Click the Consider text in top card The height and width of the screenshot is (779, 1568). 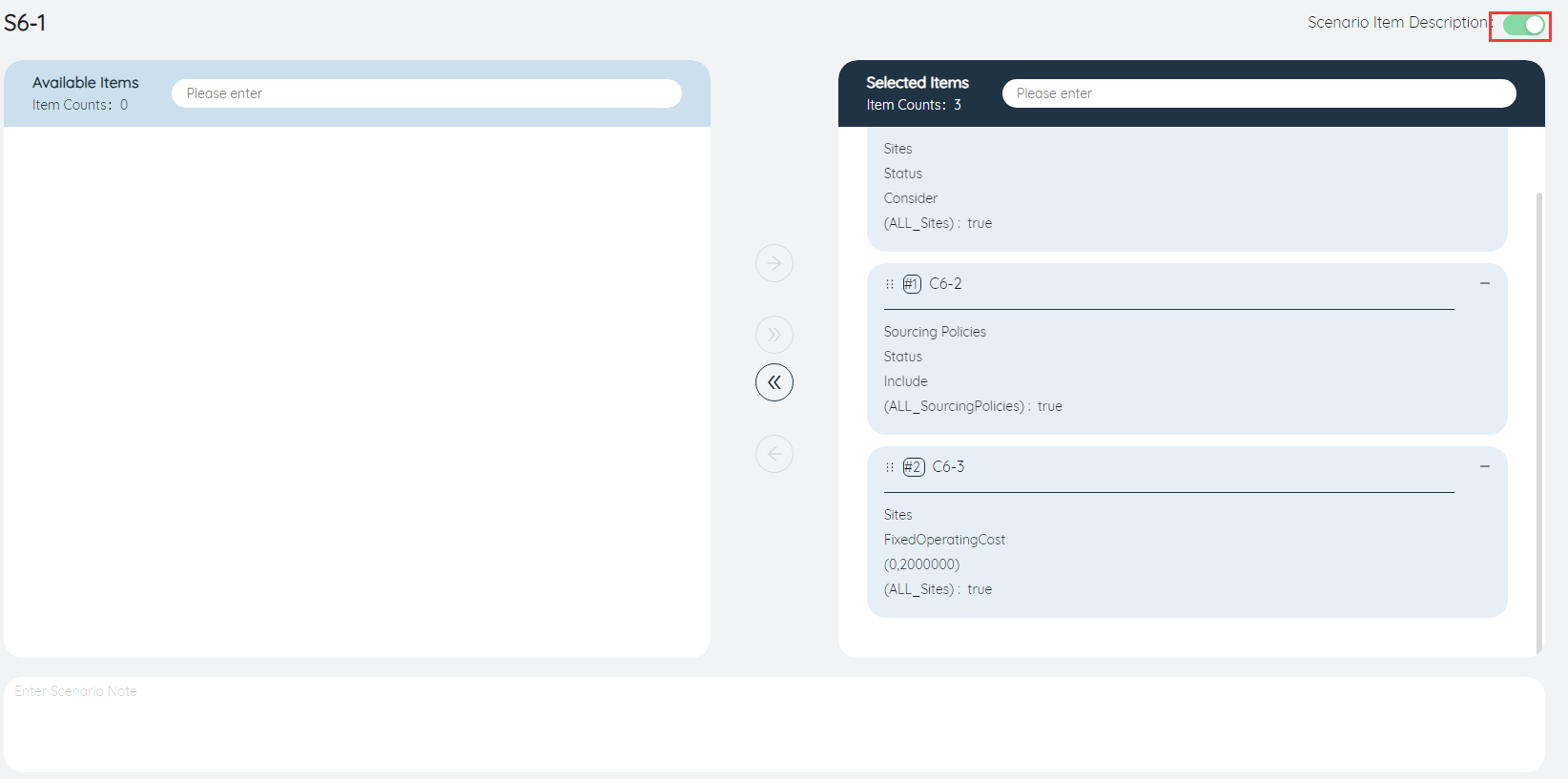(x=911, y=198)
